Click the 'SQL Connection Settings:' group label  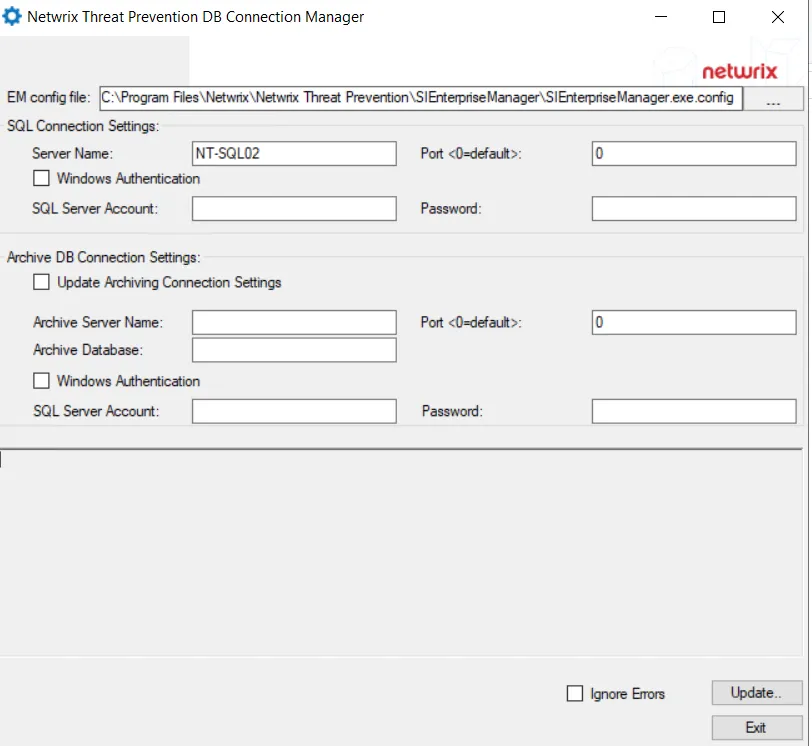(83, 126)
